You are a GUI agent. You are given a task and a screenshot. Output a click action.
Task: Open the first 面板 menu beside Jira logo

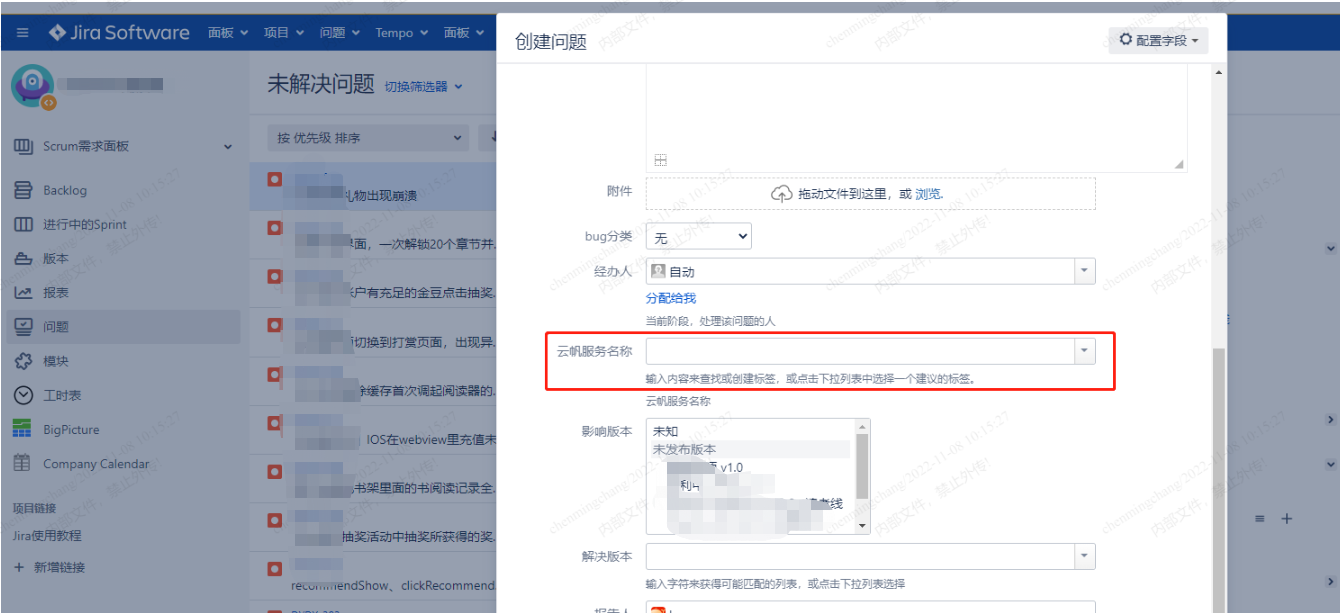click(228, 33)
